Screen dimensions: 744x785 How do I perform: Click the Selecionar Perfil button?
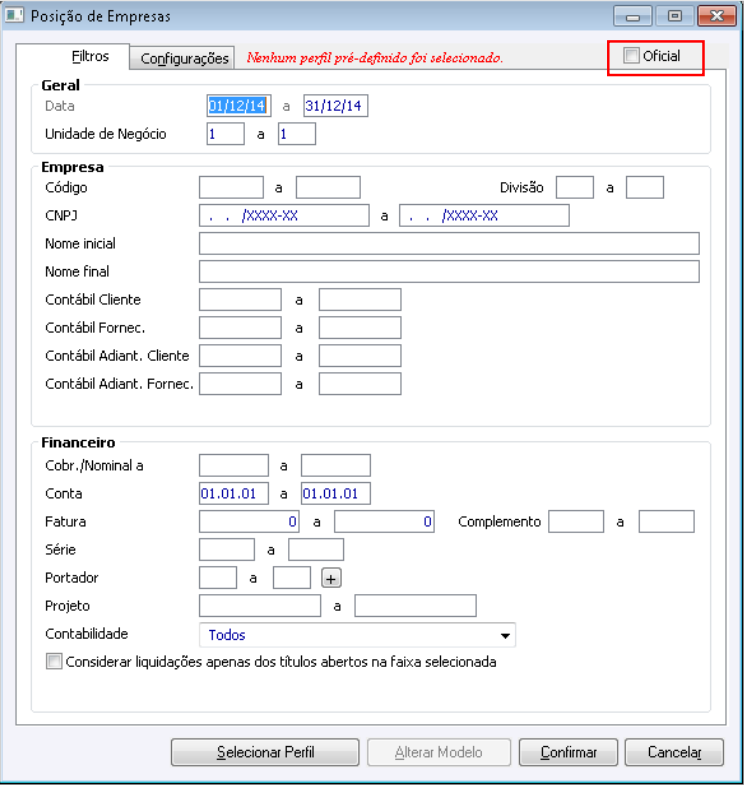tap(265, 752)
